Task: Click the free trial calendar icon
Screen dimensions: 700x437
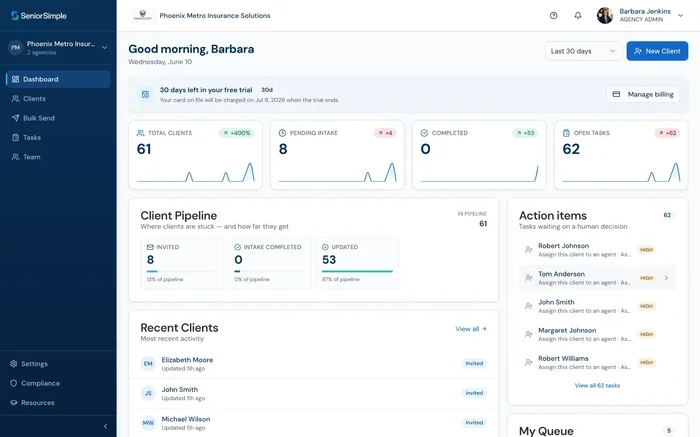Action: [146, 95]
